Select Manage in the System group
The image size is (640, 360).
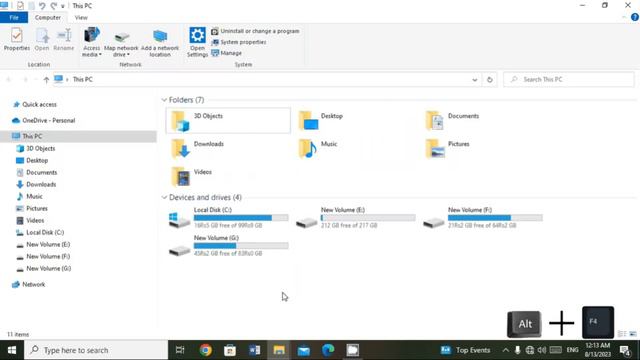click(x=227, y=53)
